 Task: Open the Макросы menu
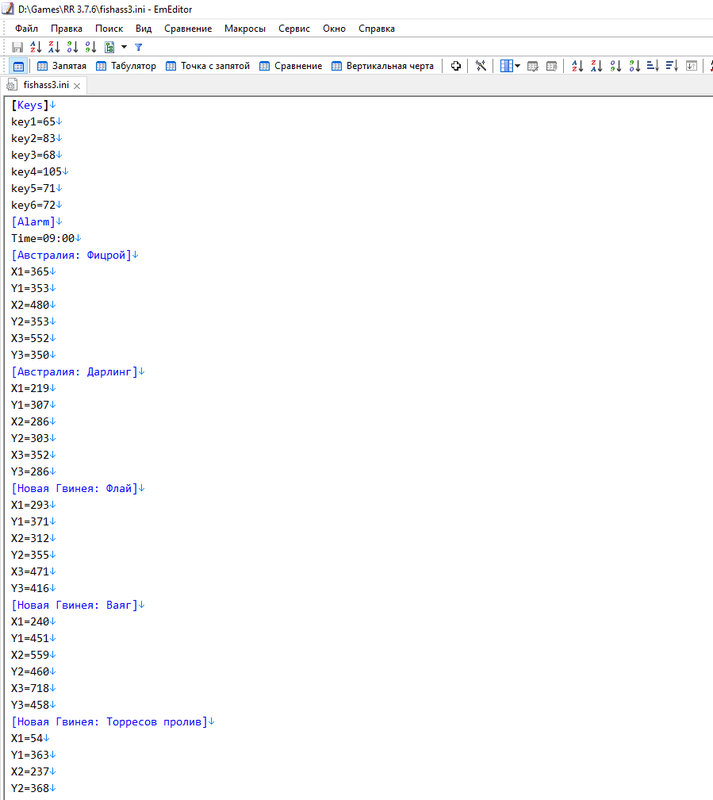[245, 29]
